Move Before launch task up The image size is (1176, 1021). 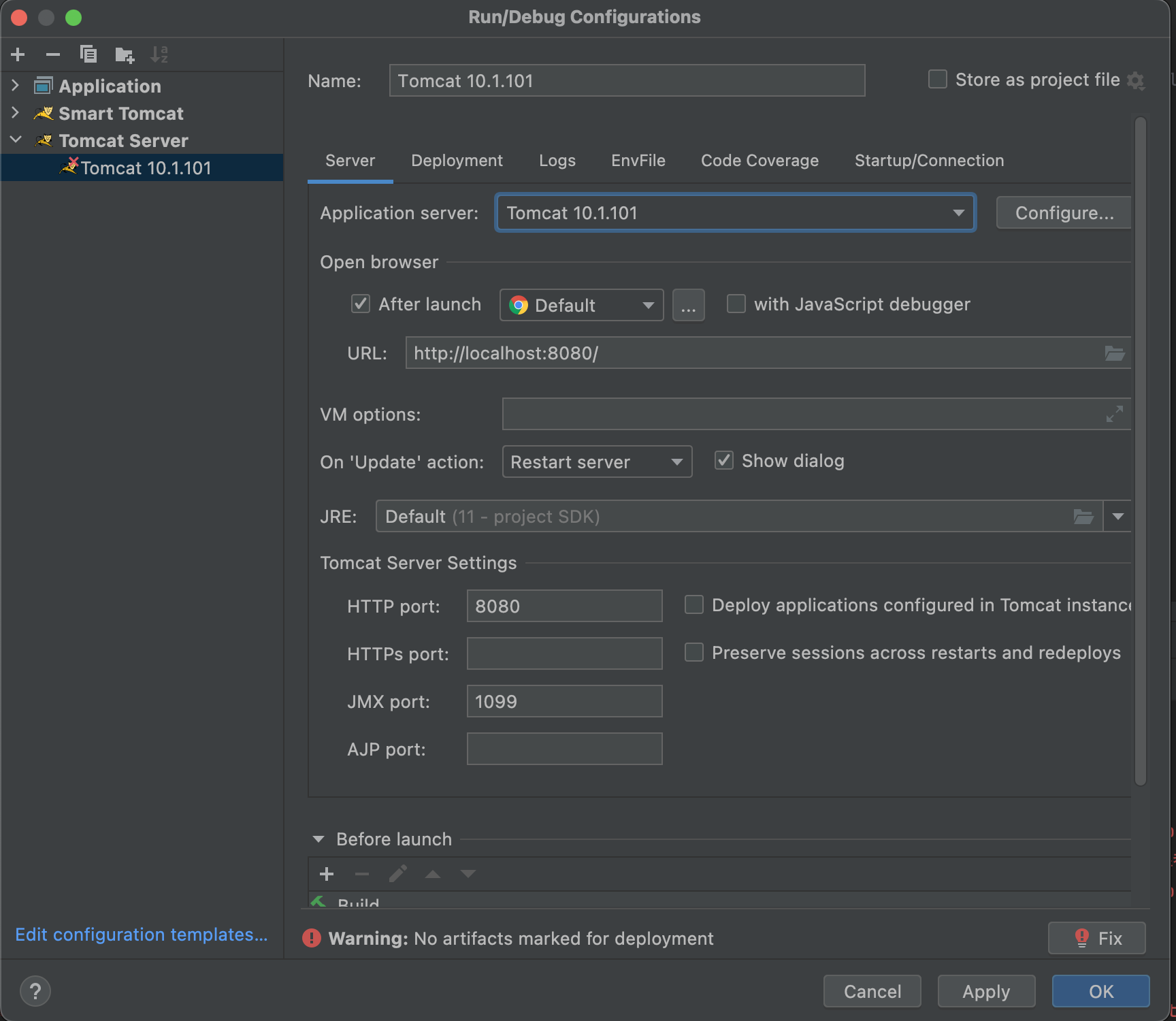[x=433, y=874]
